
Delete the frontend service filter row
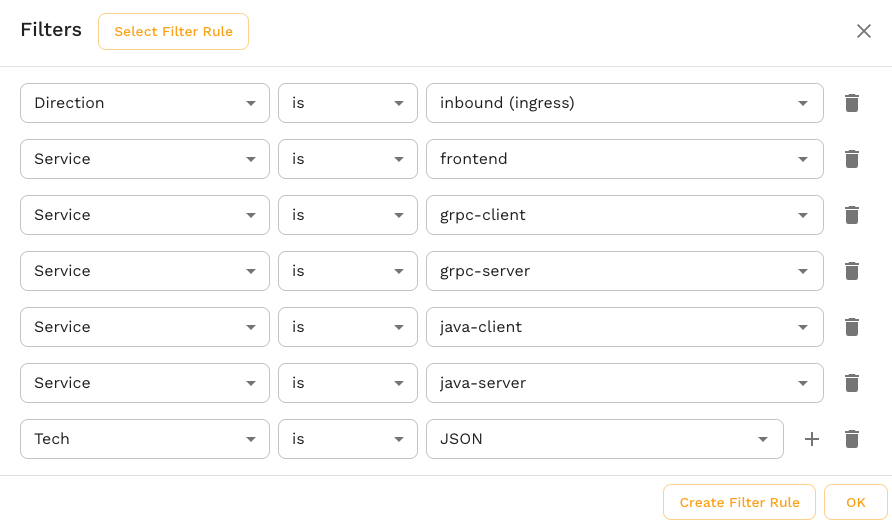pyautogui.click(x=852, y=159)
